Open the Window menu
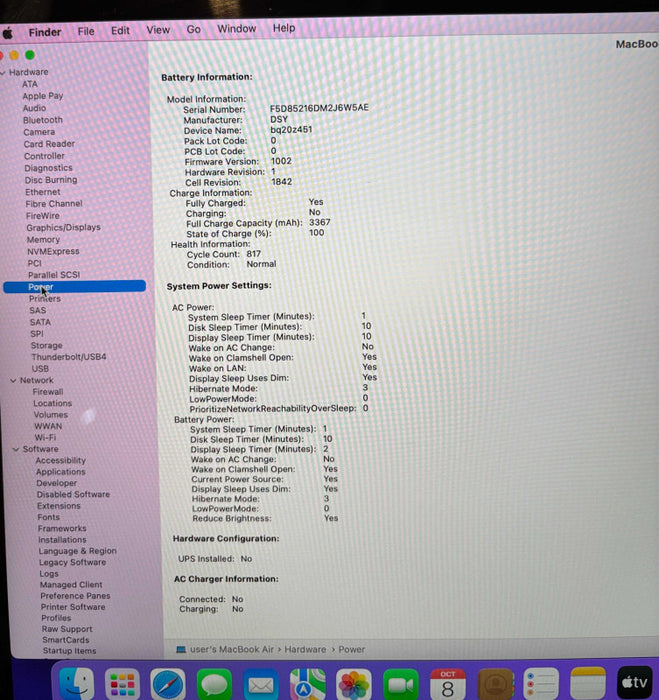This screenshot has height=700, width=659. tap(237, 29)
